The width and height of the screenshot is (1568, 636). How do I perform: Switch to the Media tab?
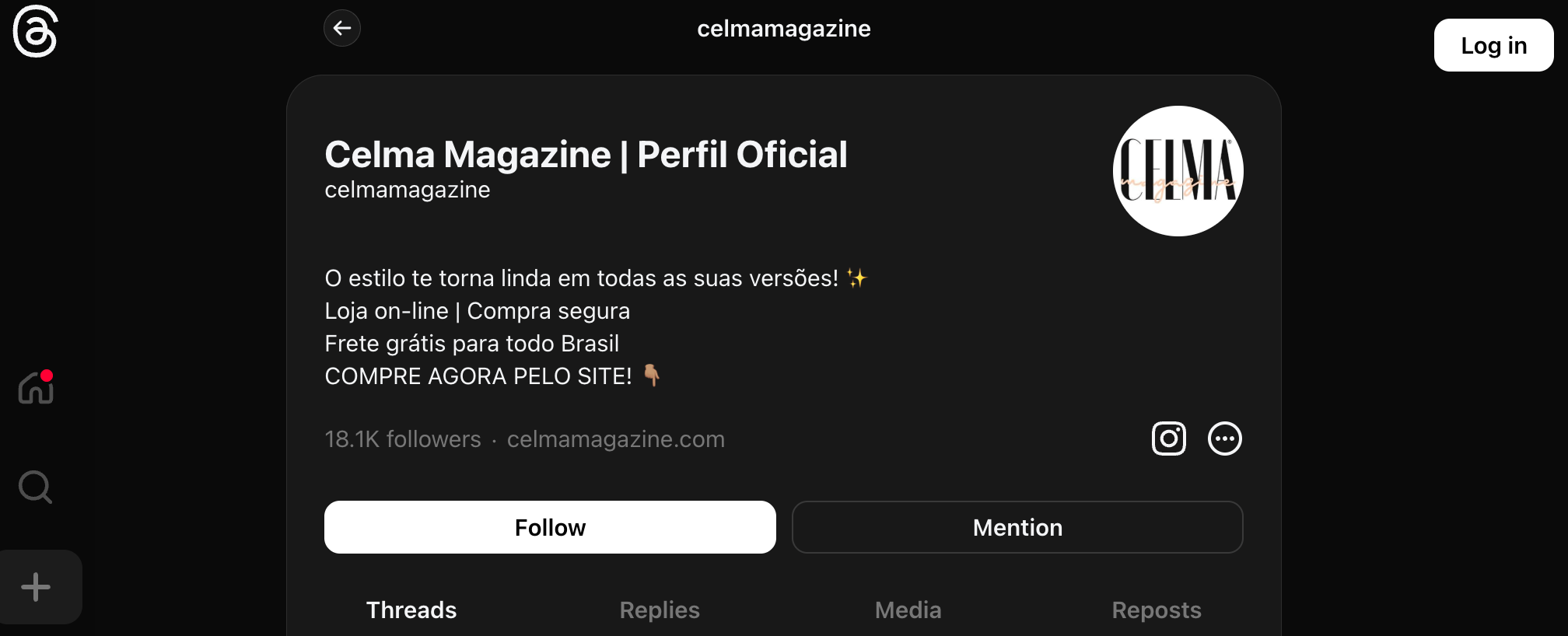coord(908,610)
